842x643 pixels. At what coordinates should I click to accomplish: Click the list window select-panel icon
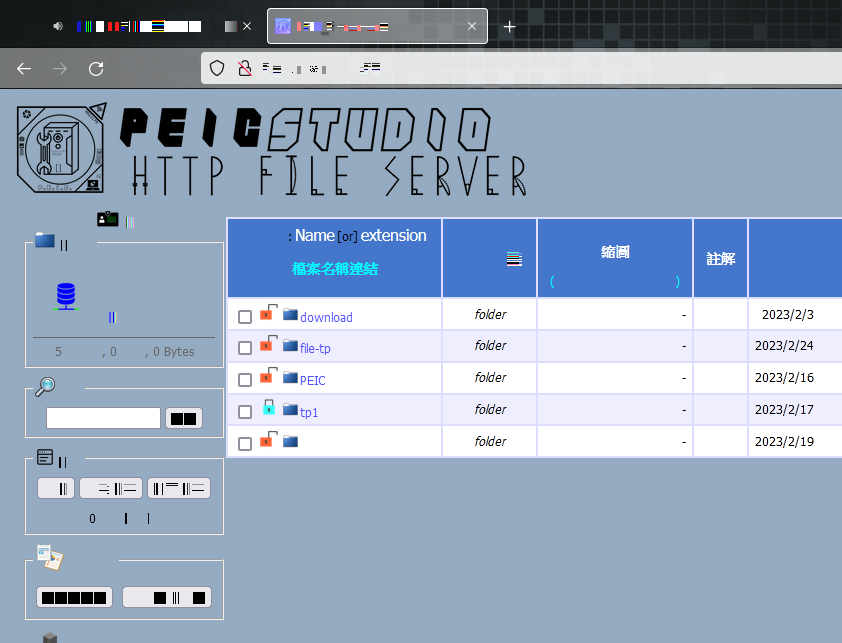pyautogui.click(x=45, y=457)
